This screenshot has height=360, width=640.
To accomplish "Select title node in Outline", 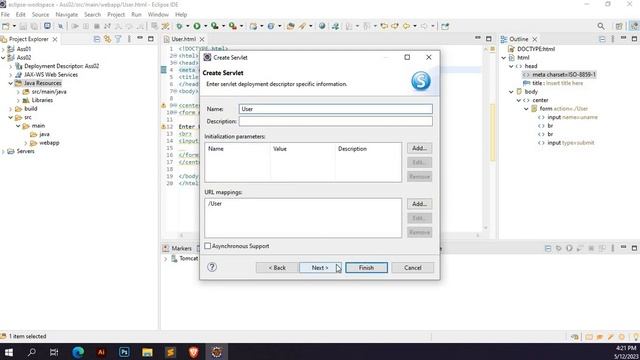I will (558, 83).
